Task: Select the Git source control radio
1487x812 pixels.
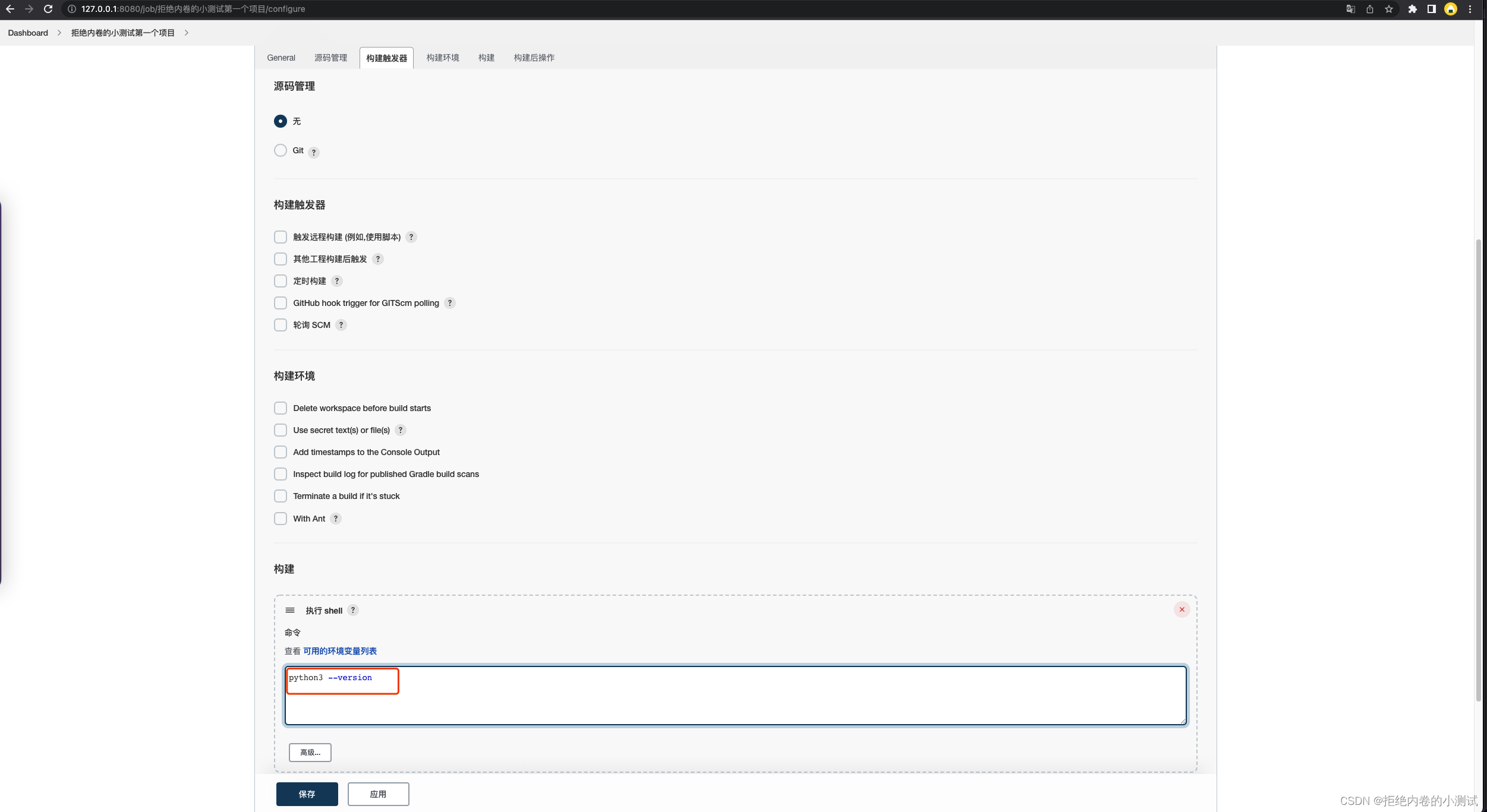Action: point(281,150)
